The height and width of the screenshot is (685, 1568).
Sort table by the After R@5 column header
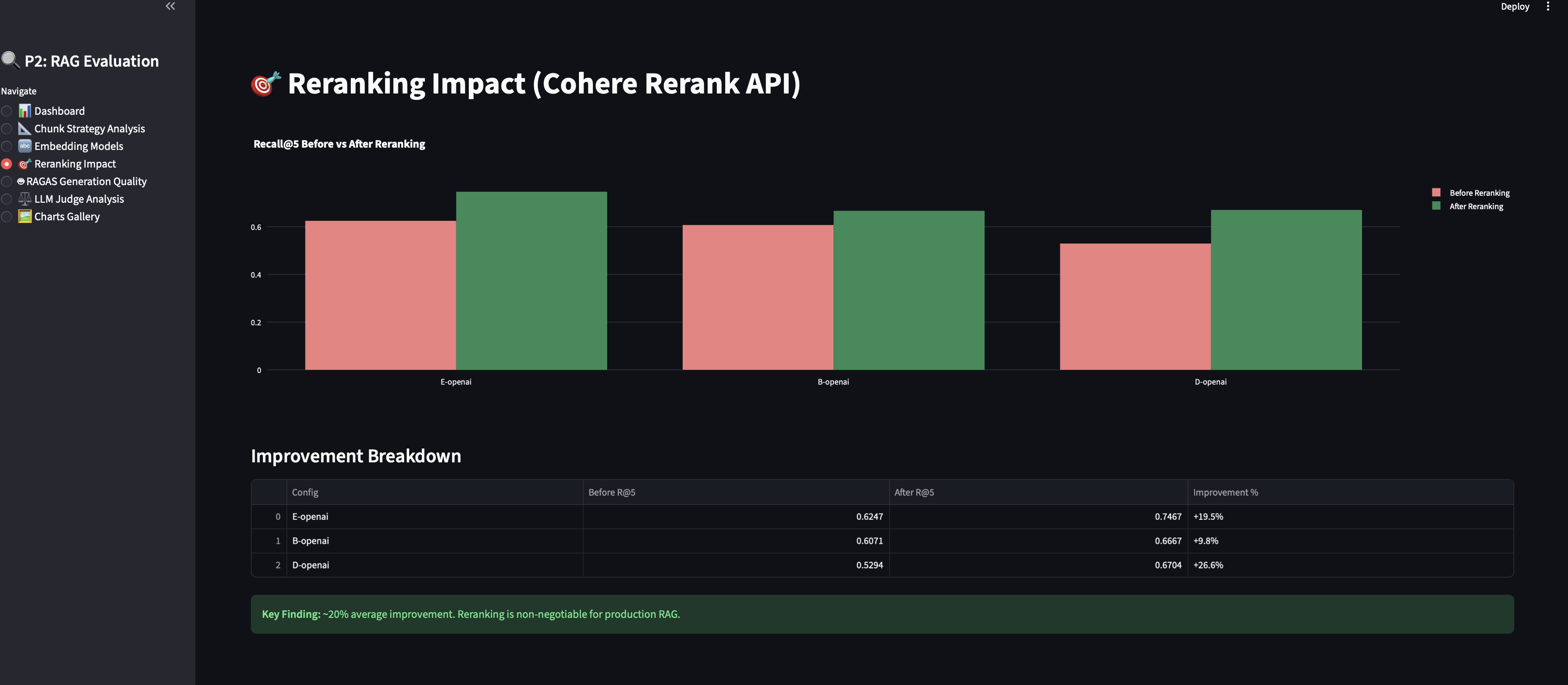(1039, 492)
